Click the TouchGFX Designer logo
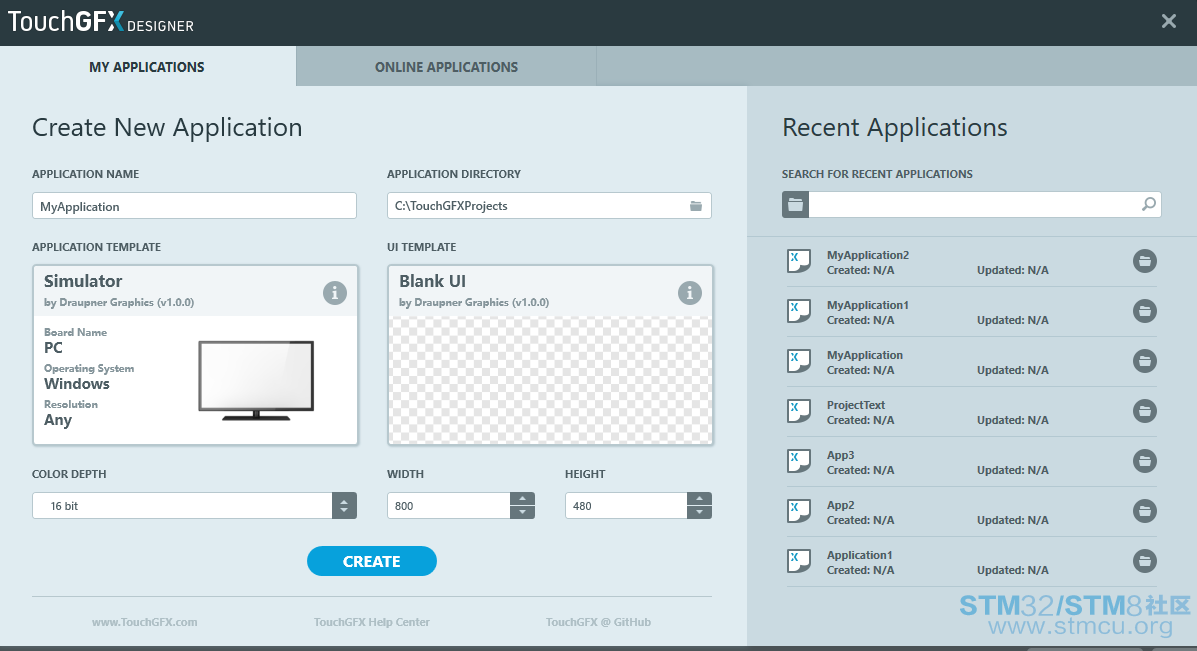 101,21
